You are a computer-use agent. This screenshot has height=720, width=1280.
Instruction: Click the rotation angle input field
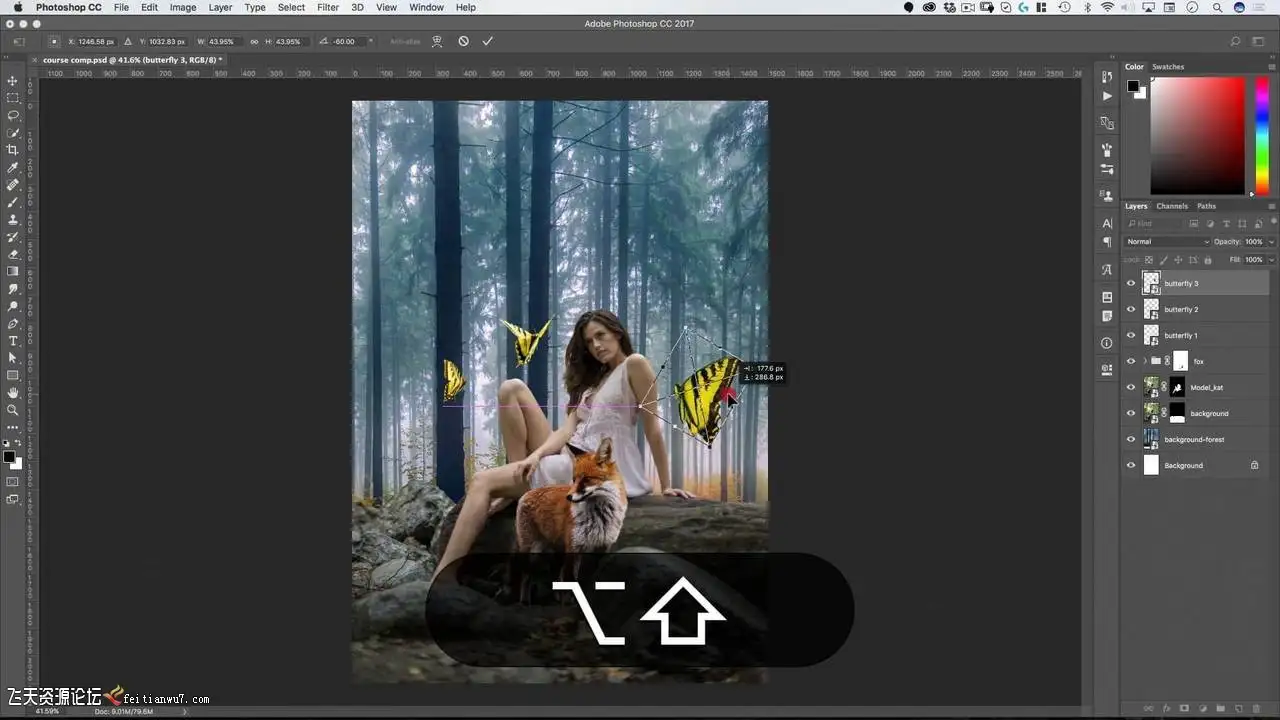(x=347, y=41)
